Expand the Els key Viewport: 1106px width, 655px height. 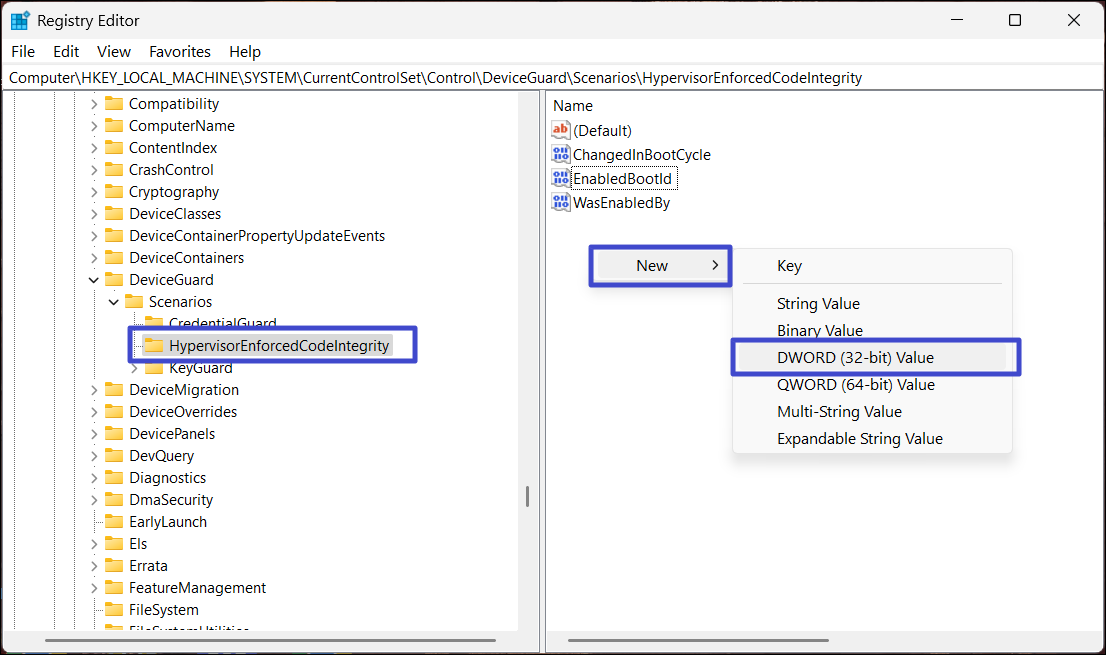click(x=94, y=544)
